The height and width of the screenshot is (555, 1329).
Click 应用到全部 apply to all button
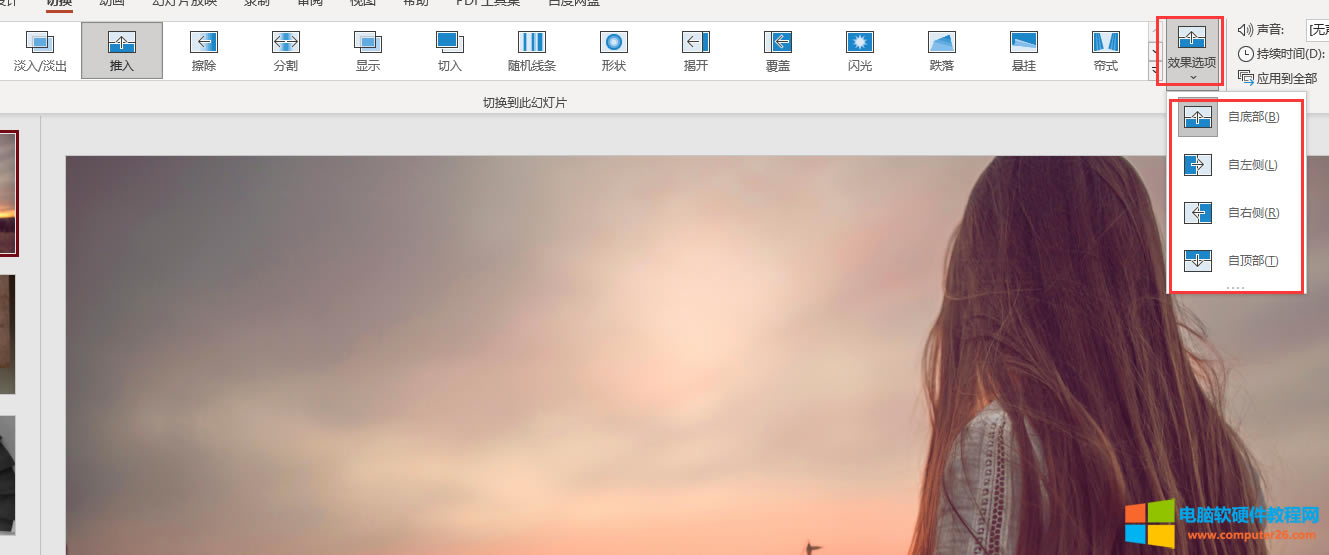1278,78
